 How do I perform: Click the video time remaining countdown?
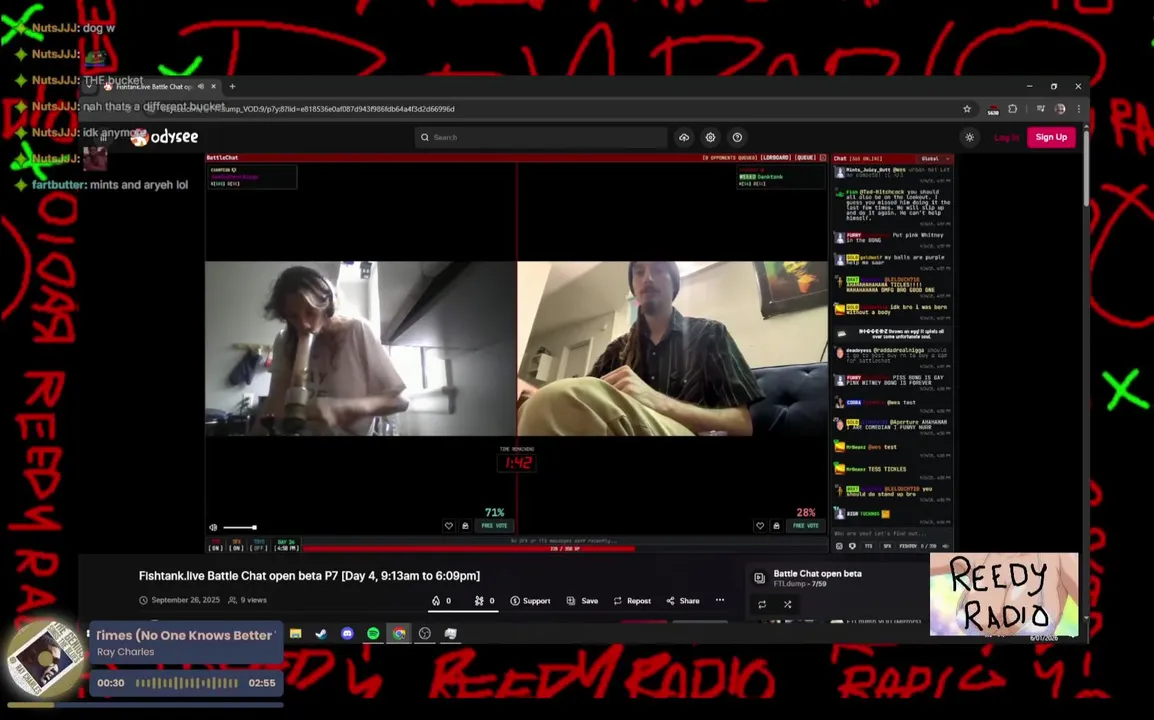click(x=517, y=462)
